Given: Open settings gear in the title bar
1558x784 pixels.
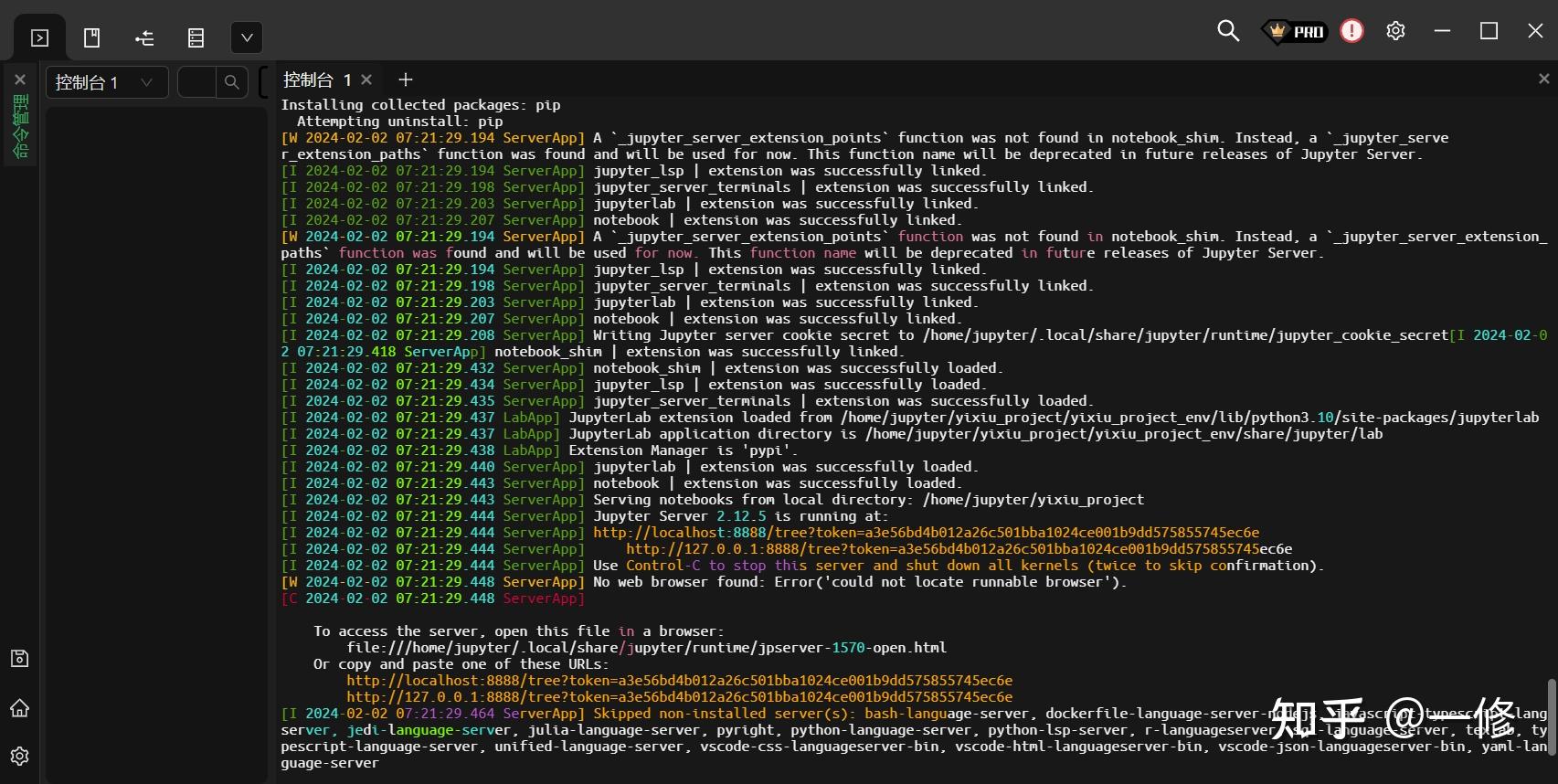Looking at the screenshot, I should click(1395, 31).
